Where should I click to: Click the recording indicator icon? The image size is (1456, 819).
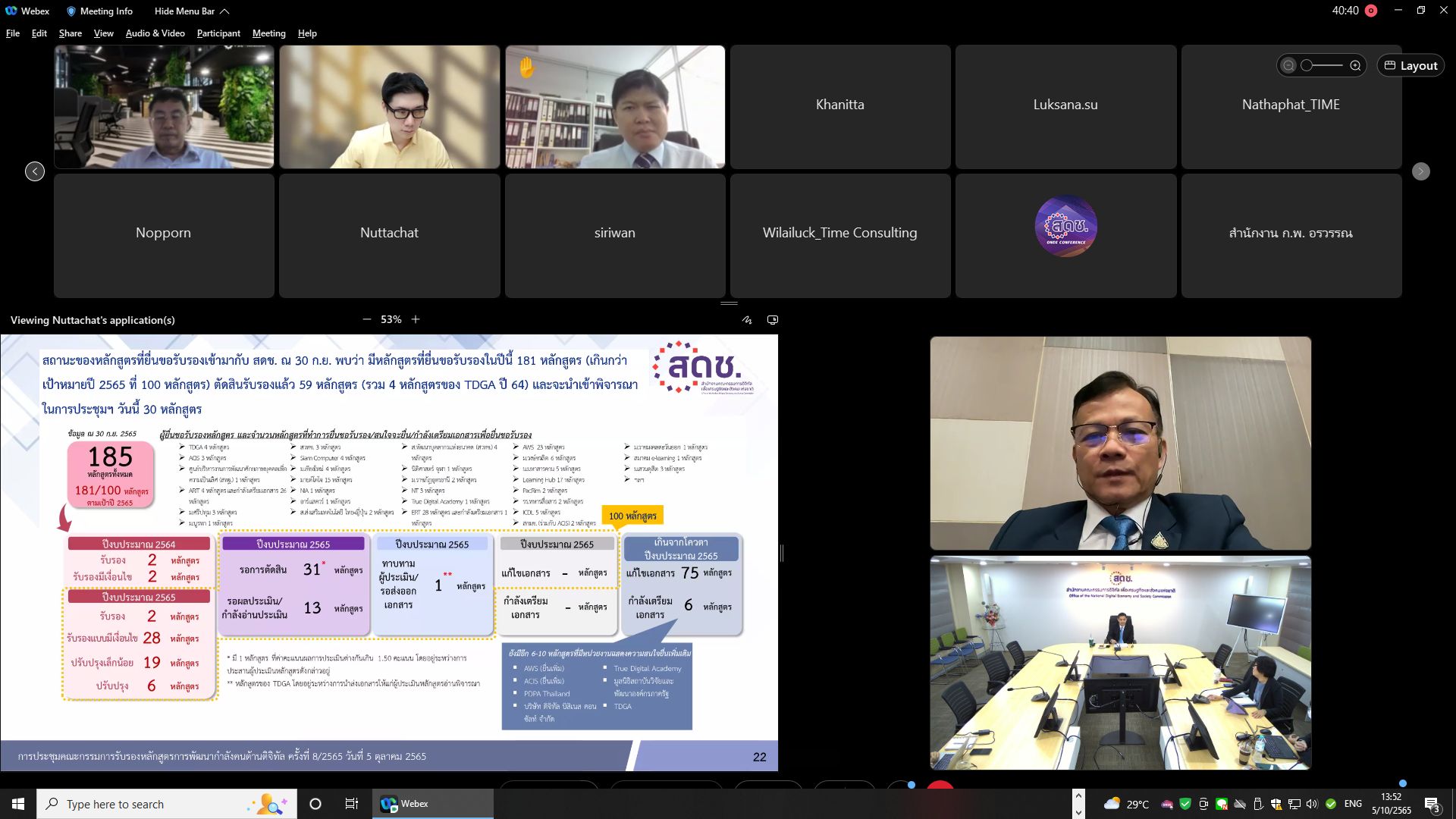coord(1371,11)
